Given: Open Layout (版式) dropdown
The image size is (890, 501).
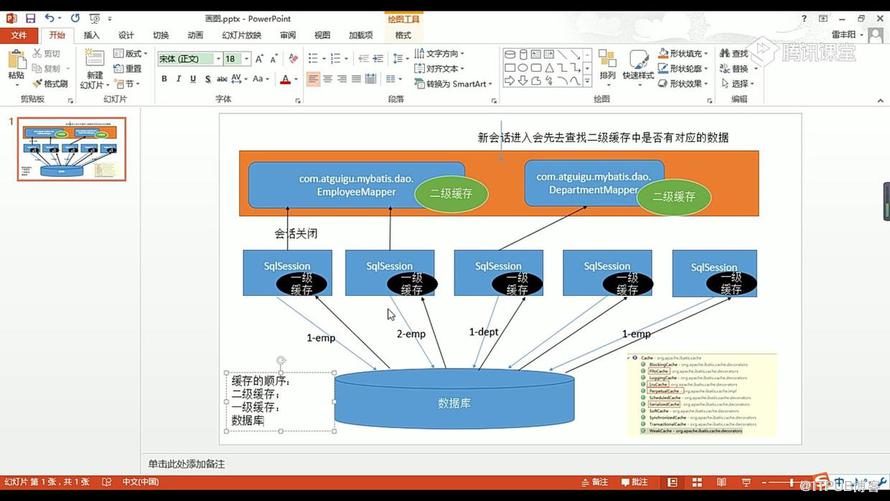Looking at the screenshot, I should tap(130, 53).
